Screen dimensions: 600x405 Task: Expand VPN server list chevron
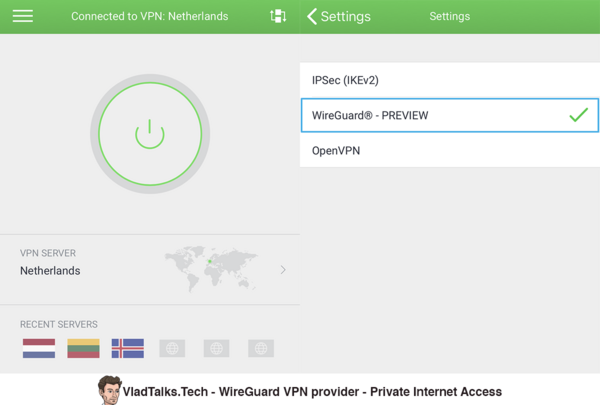(283, 270)
